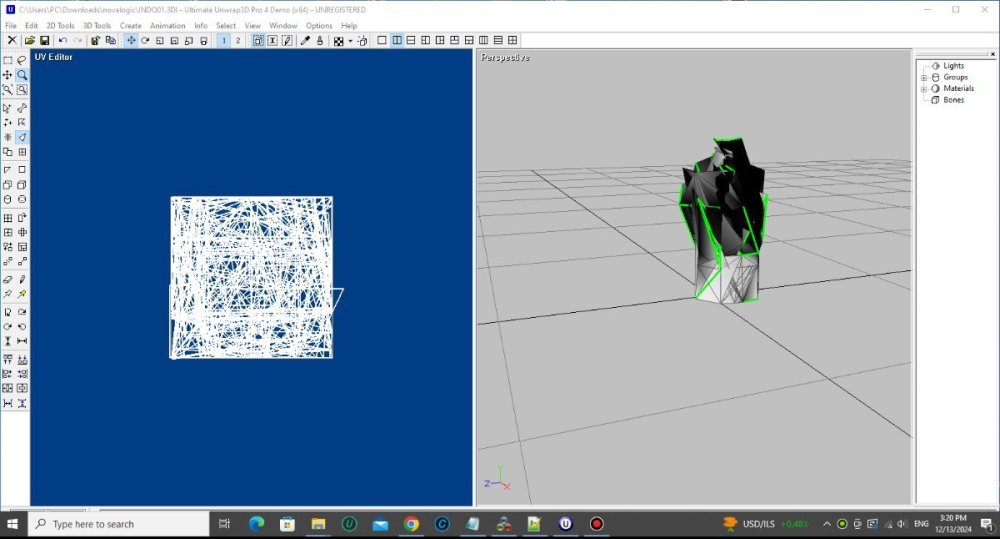
Task: Click the eyedropper icon in toolbar
Action: [305, 41]
